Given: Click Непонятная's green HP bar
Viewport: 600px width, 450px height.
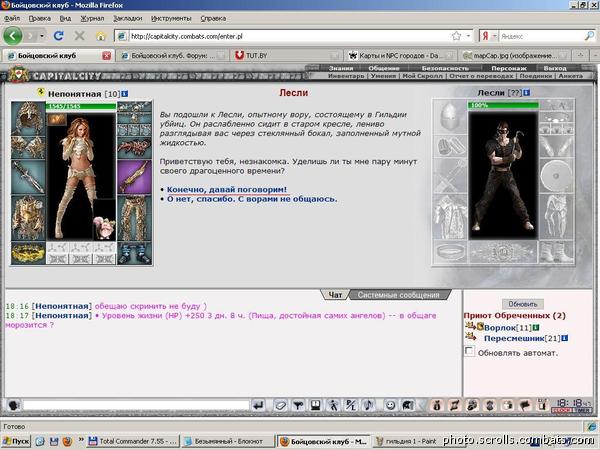Looking at the screenshot, I should pos(81,106).
